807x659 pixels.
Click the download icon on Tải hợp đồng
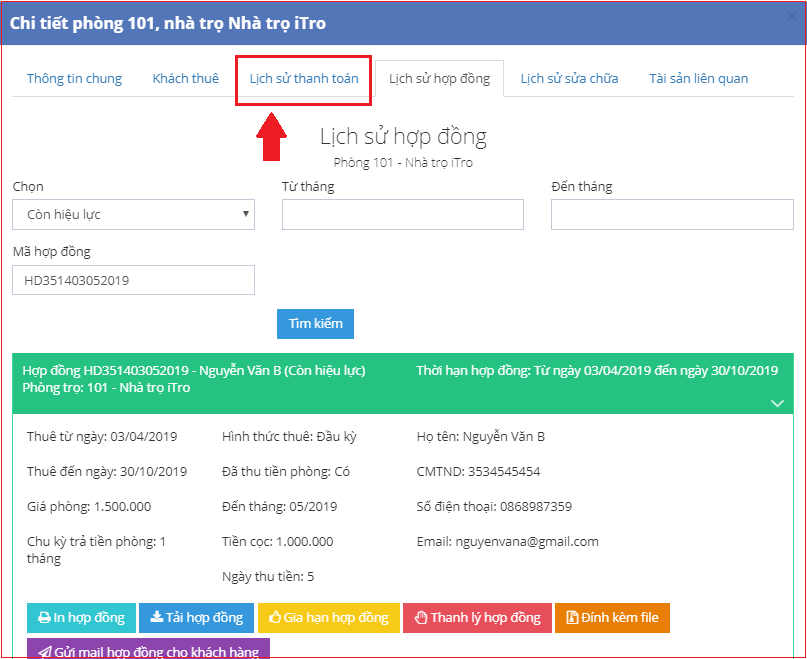tap(157, 618)
